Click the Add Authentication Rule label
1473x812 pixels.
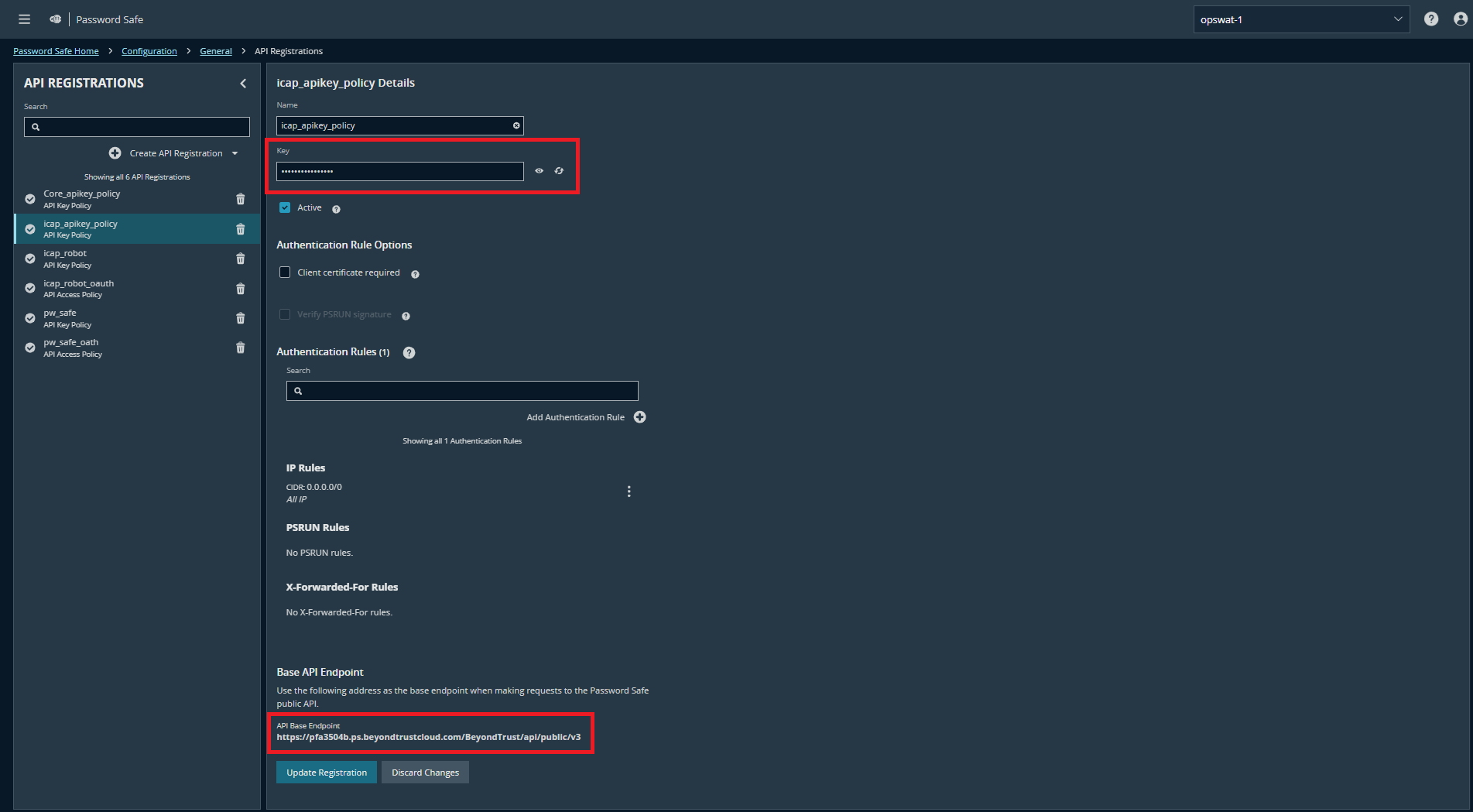(576, 417)
